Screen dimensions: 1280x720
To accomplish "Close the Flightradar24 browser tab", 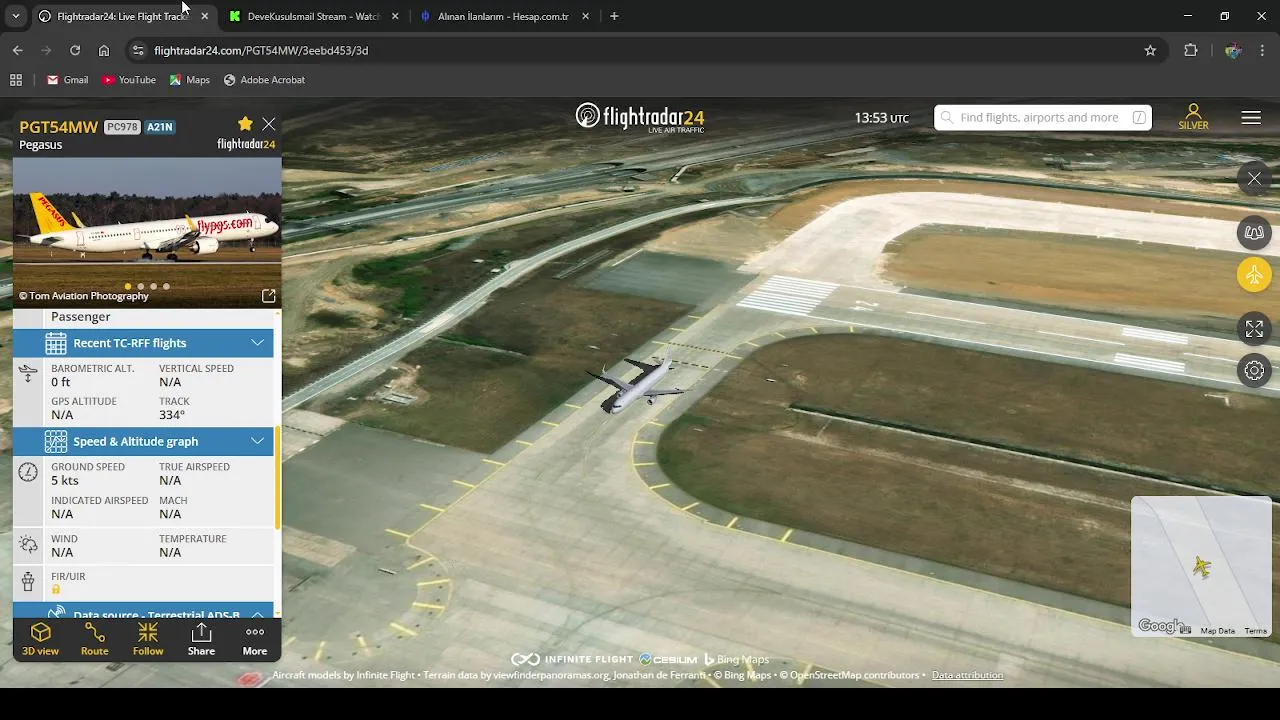I will 205,16.
